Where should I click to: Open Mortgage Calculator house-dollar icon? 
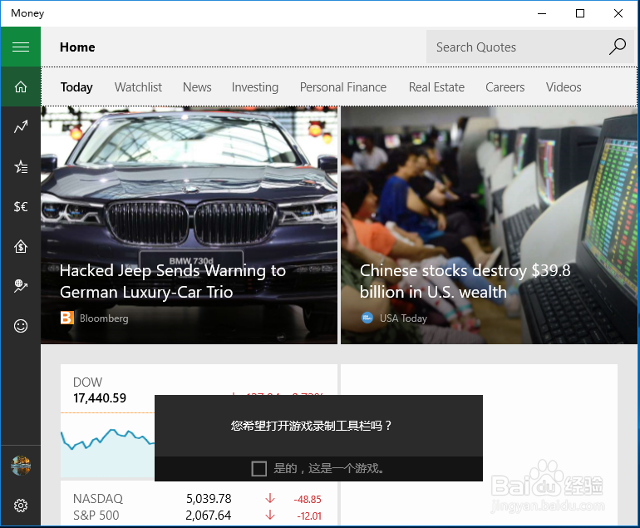pyautogui.click(x=21, y=246)
